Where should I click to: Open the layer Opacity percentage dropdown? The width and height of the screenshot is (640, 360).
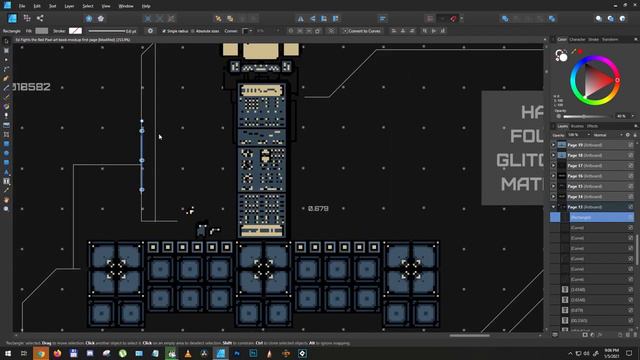579,135
